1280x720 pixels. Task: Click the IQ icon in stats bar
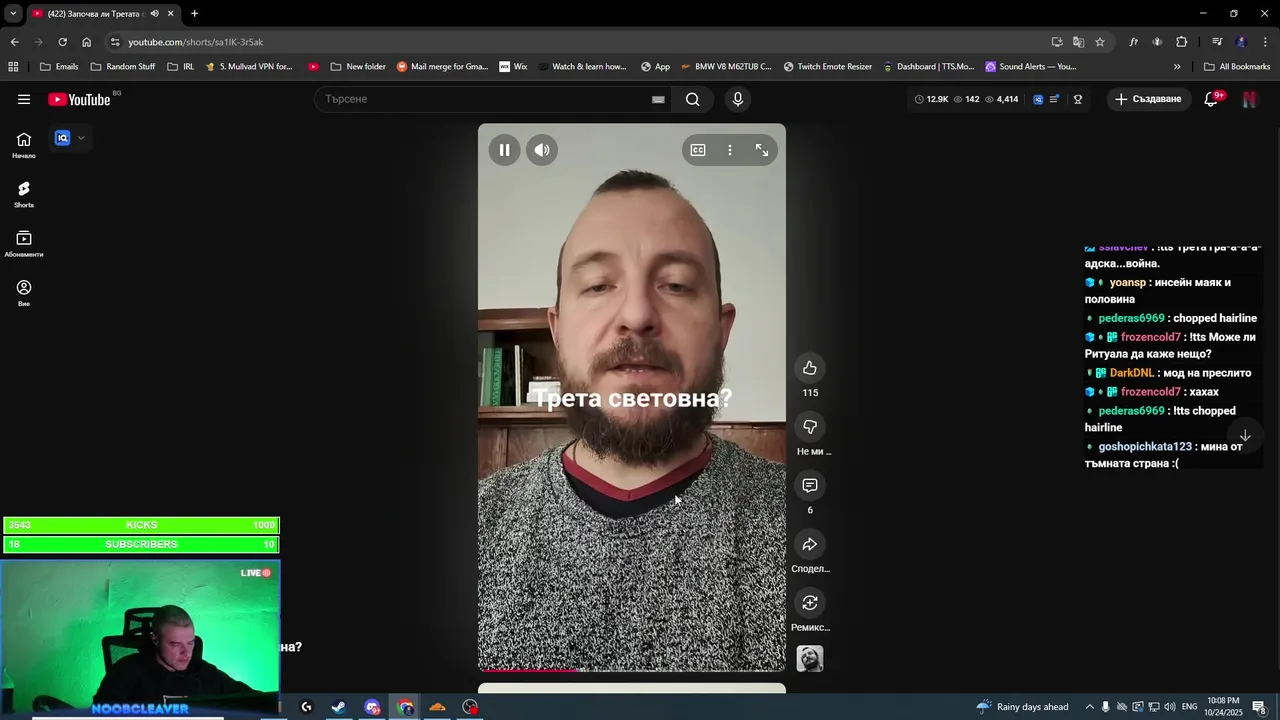click(1038, 99)
